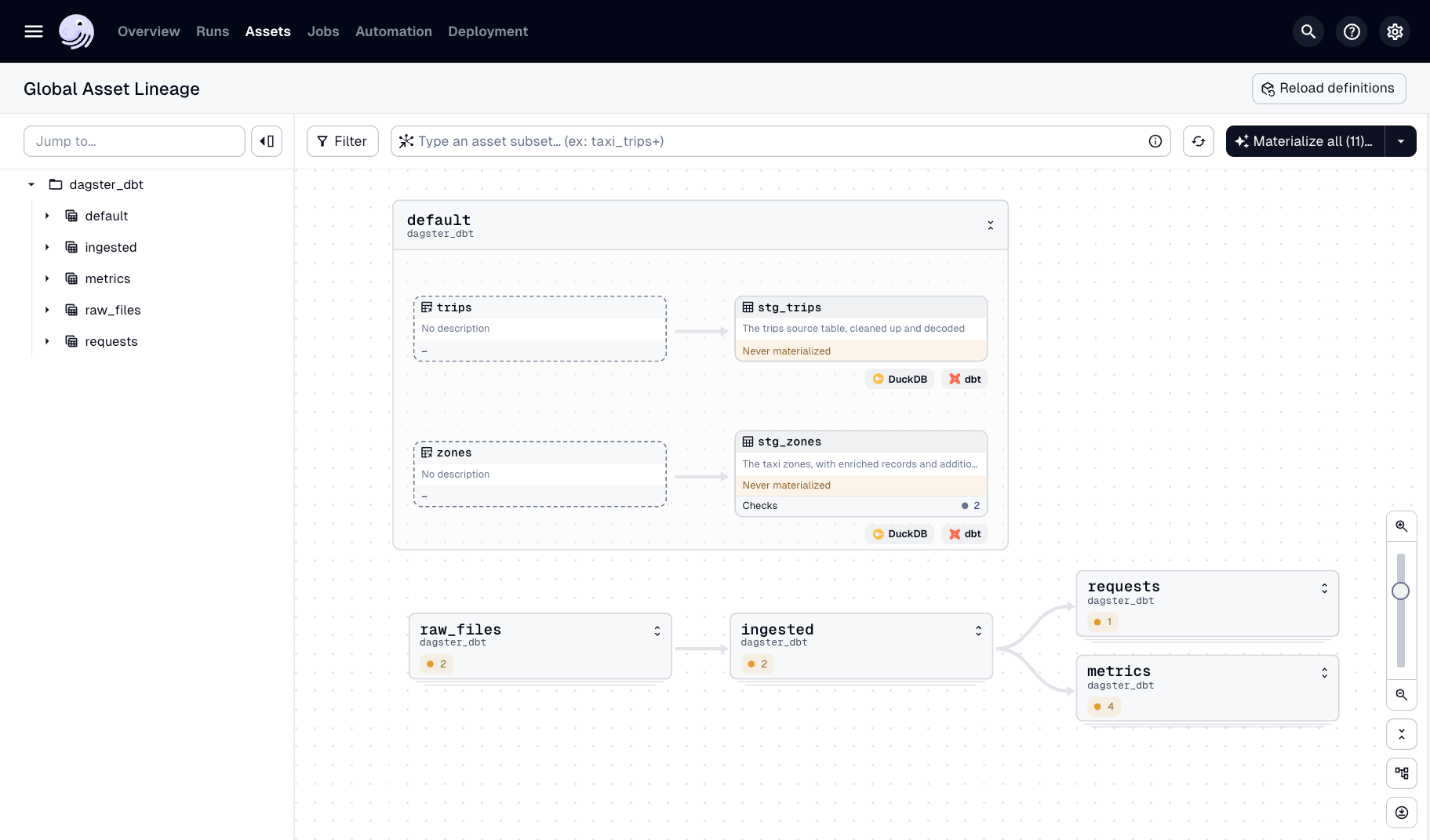
Task: Expand the ingested group in the sidebar
Action: [x=46, y=247]
